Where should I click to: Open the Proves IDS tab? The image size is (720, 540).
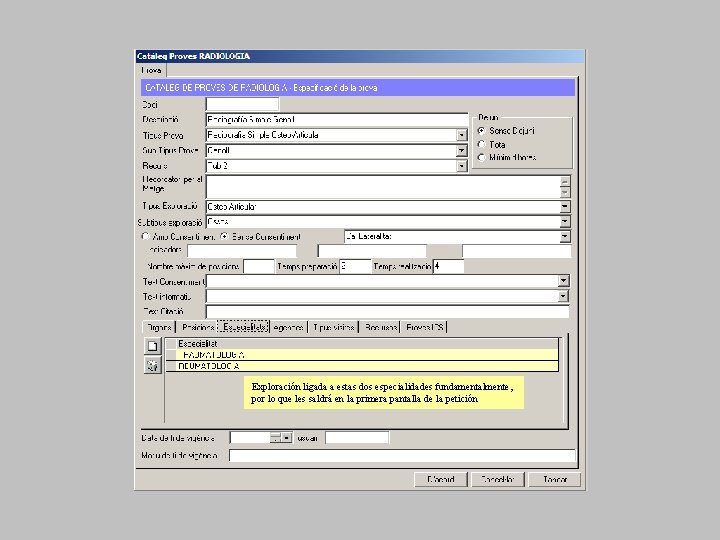tap(424, 327)
